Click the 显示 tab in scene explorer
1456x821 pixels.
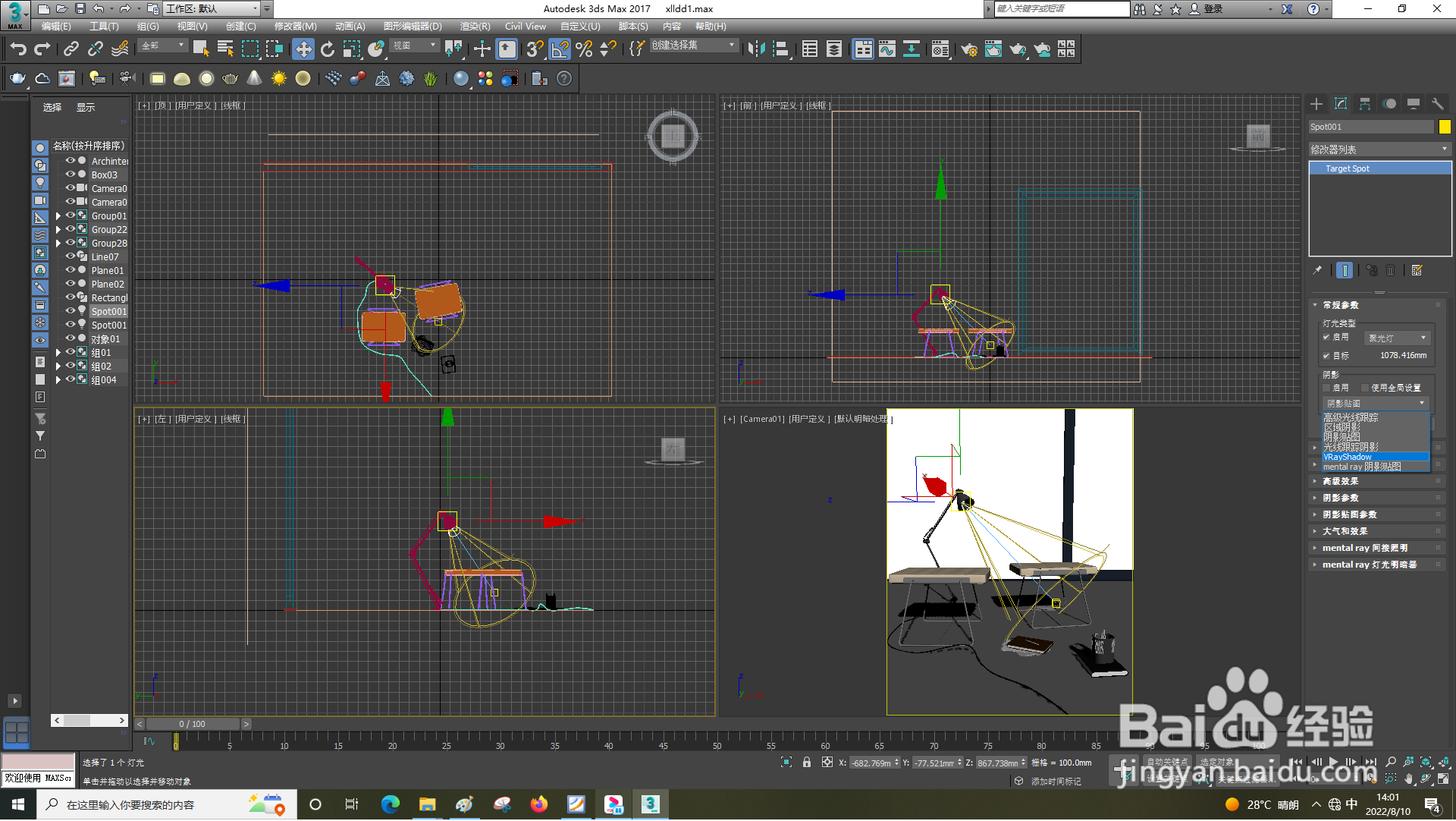pos(86,108)
